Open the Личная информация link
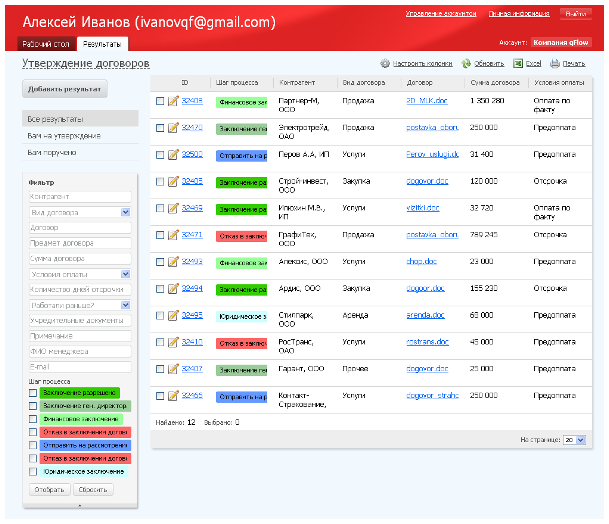The image size is (609, 524). point(519,14)
